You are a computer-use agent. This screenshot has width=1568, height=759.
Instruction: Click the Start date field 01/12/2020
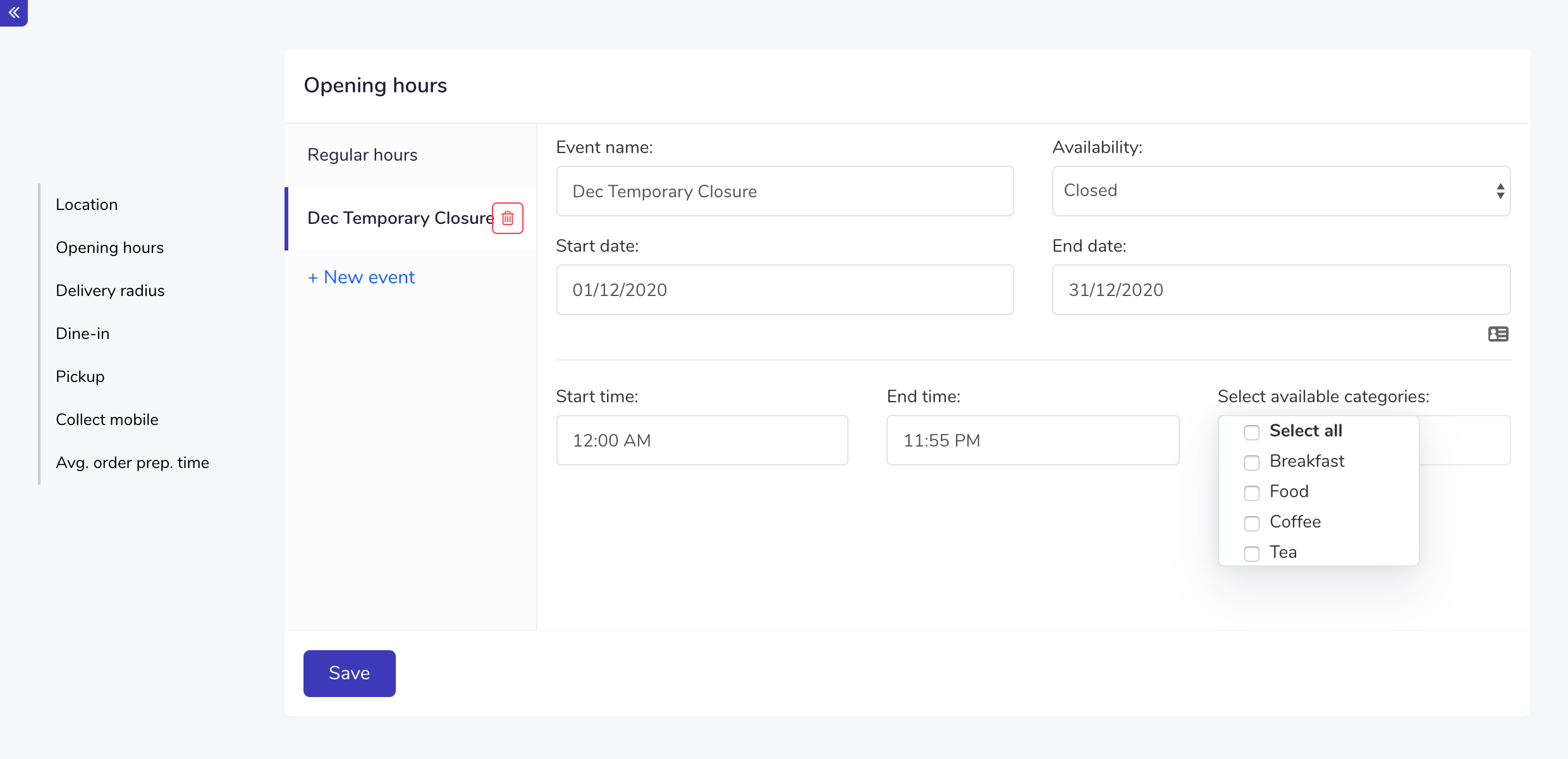(785, 290)
